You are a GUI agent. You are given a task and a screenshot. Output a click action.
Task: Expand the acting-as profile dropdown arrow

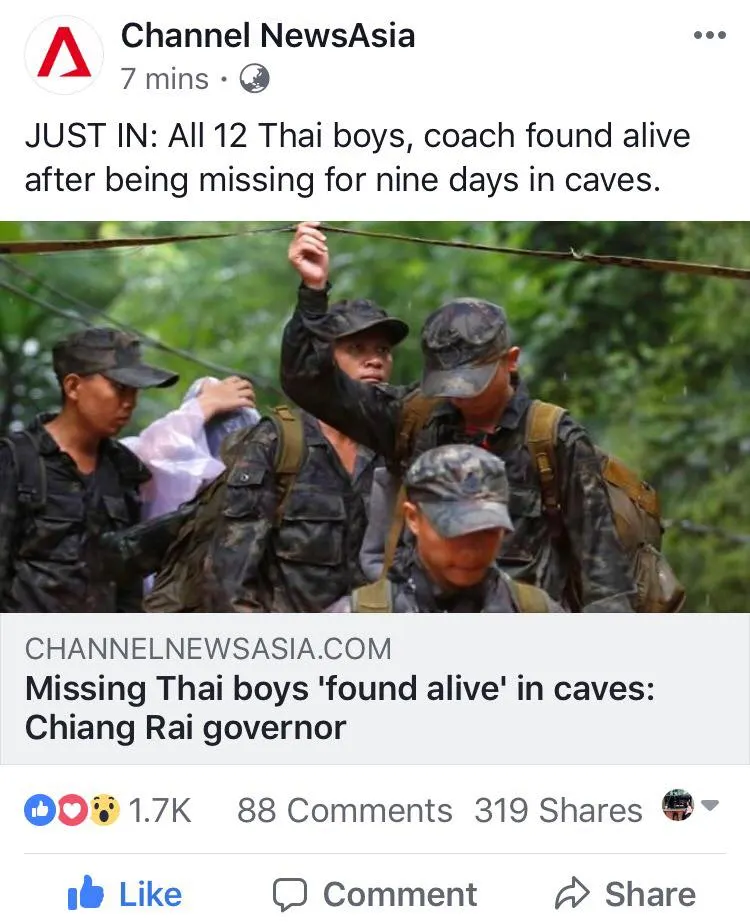(711, 805)
